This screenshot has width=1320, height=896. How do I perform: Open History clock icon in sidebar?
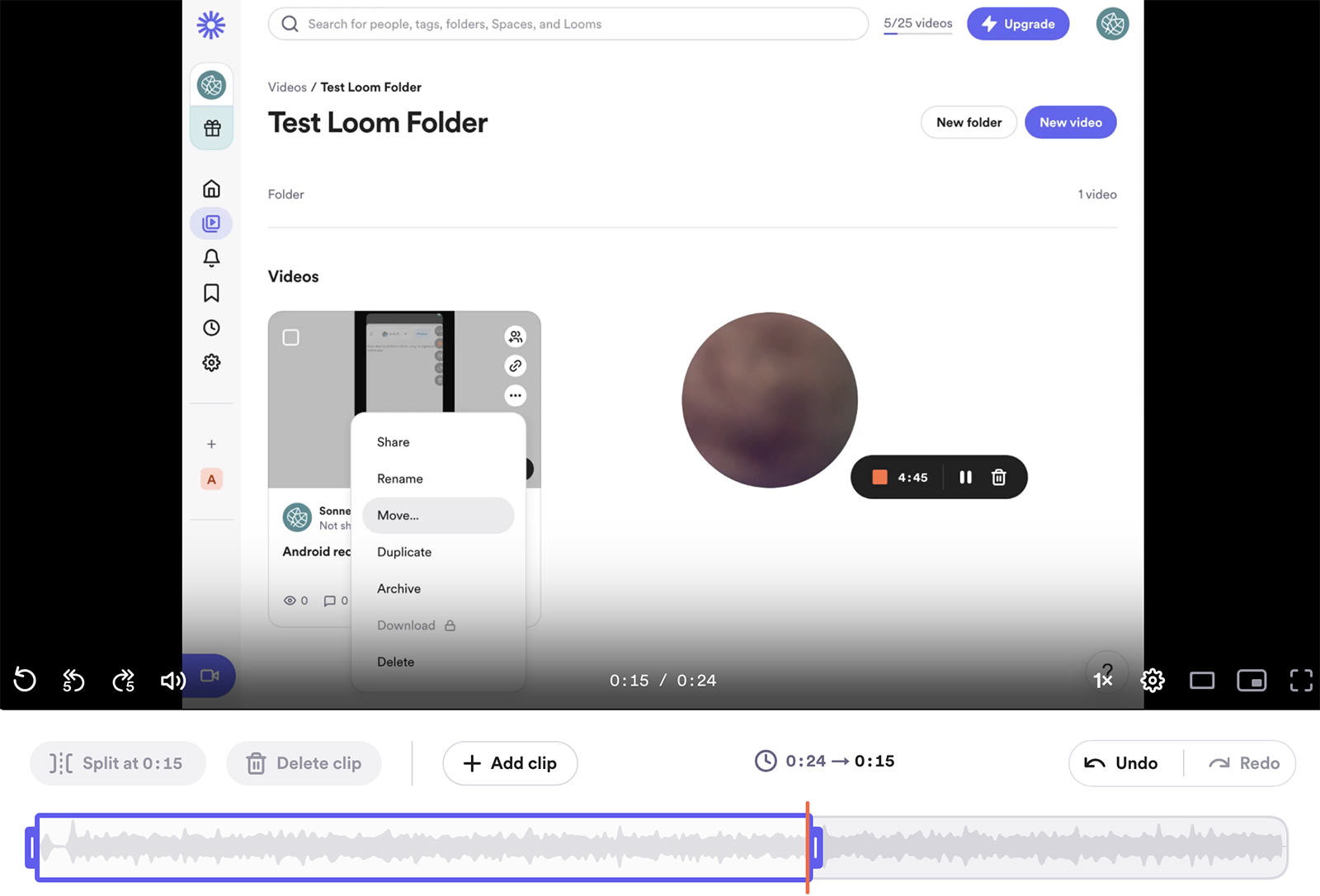pos(211,328)
